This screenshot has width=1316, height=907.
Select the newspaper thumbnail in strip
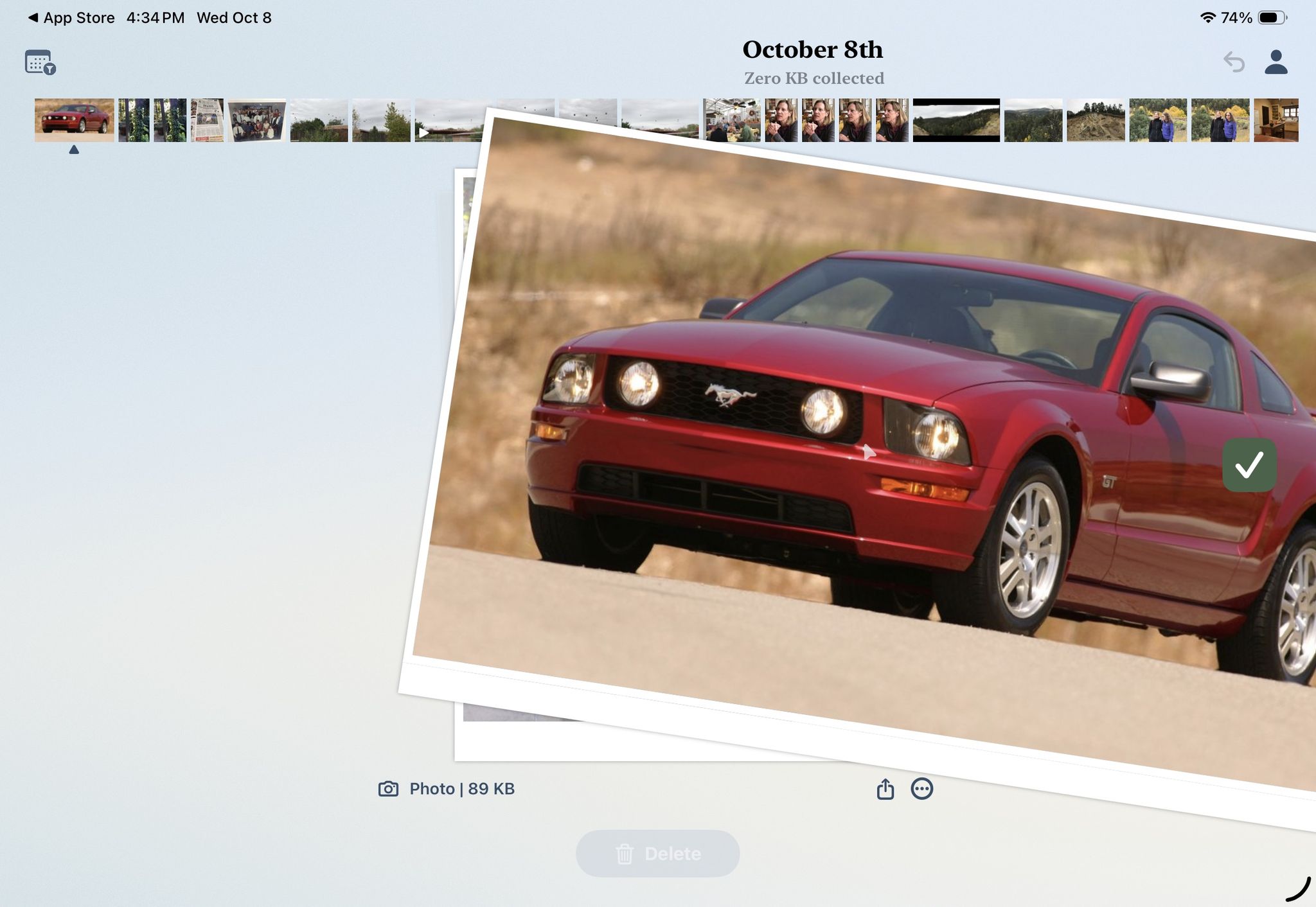pyautogui.click(x=207, y=120)
